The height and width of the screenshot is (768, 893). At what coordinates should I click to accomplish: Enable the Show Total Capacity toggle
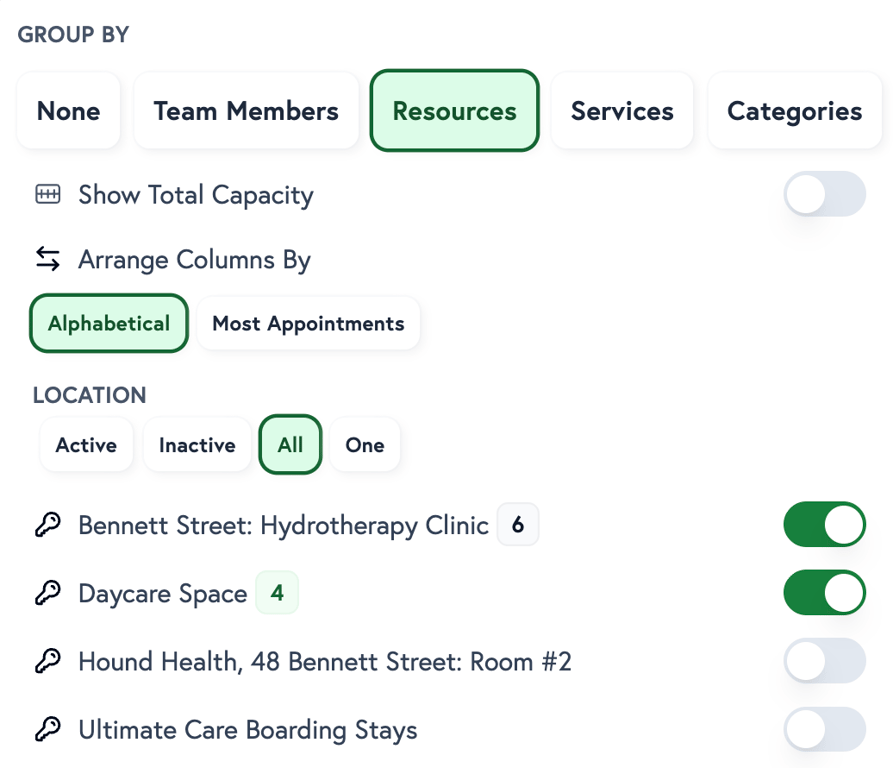tap(824, 194)
